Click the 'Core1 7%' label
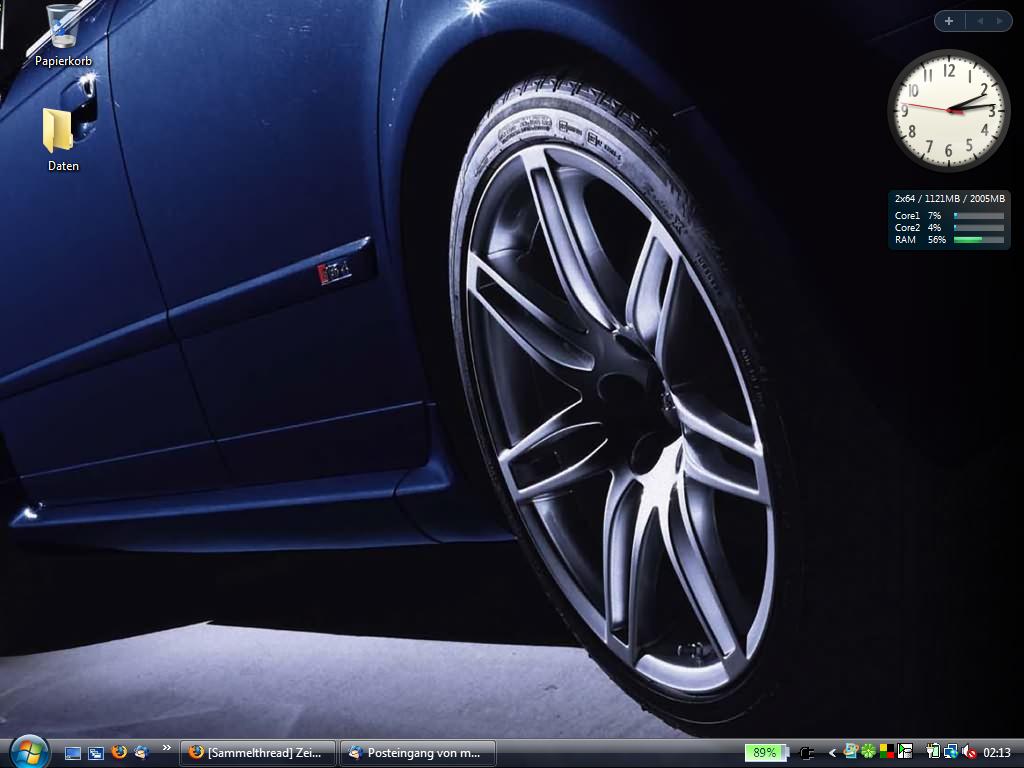1024x768 pixels. coord(918,216)
